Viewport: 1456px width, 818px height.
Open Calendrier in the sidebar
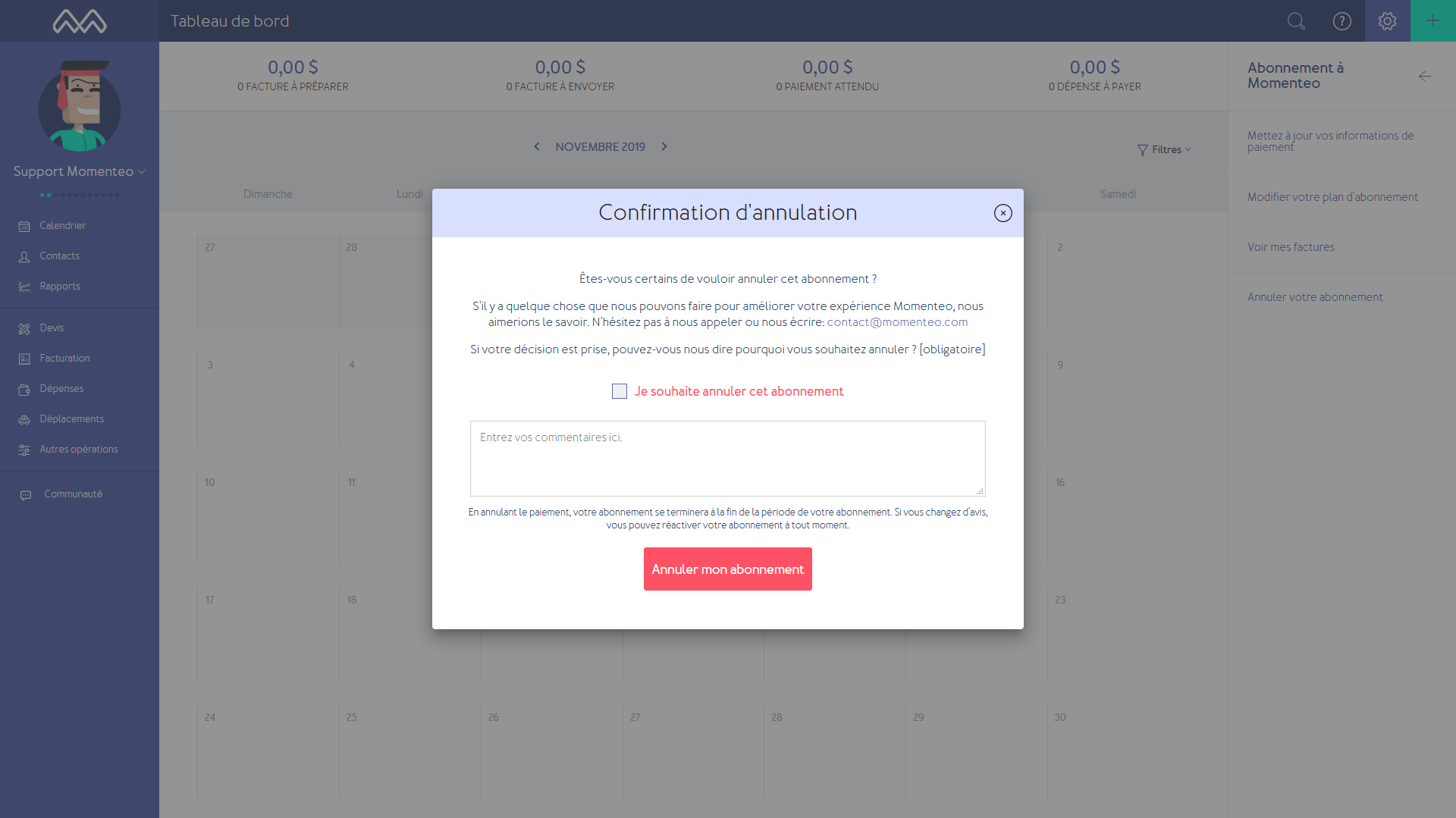pos(62,226)
